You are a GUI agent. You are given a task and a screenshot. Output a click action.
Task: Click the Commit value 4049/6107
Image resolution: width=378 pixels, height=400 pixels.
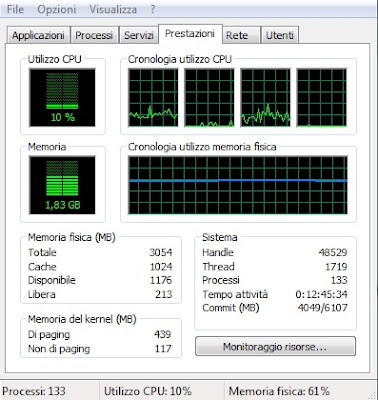click(x=322, y=308)
